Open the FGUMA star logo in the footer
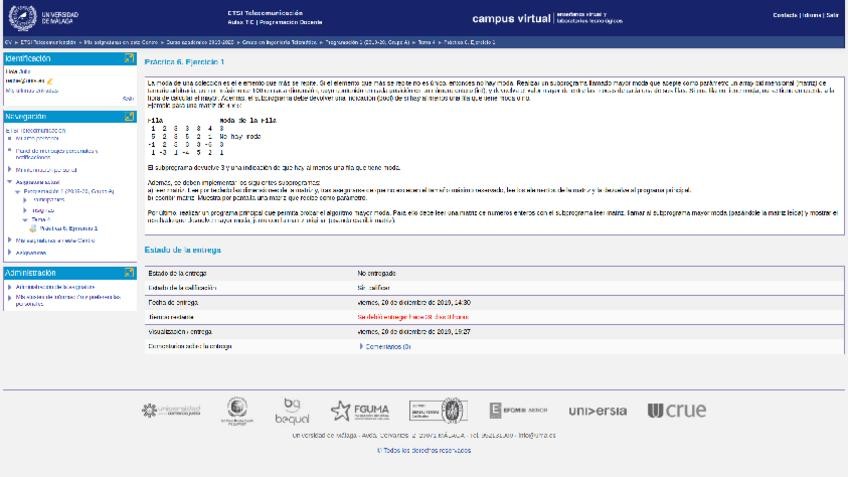 360,411
